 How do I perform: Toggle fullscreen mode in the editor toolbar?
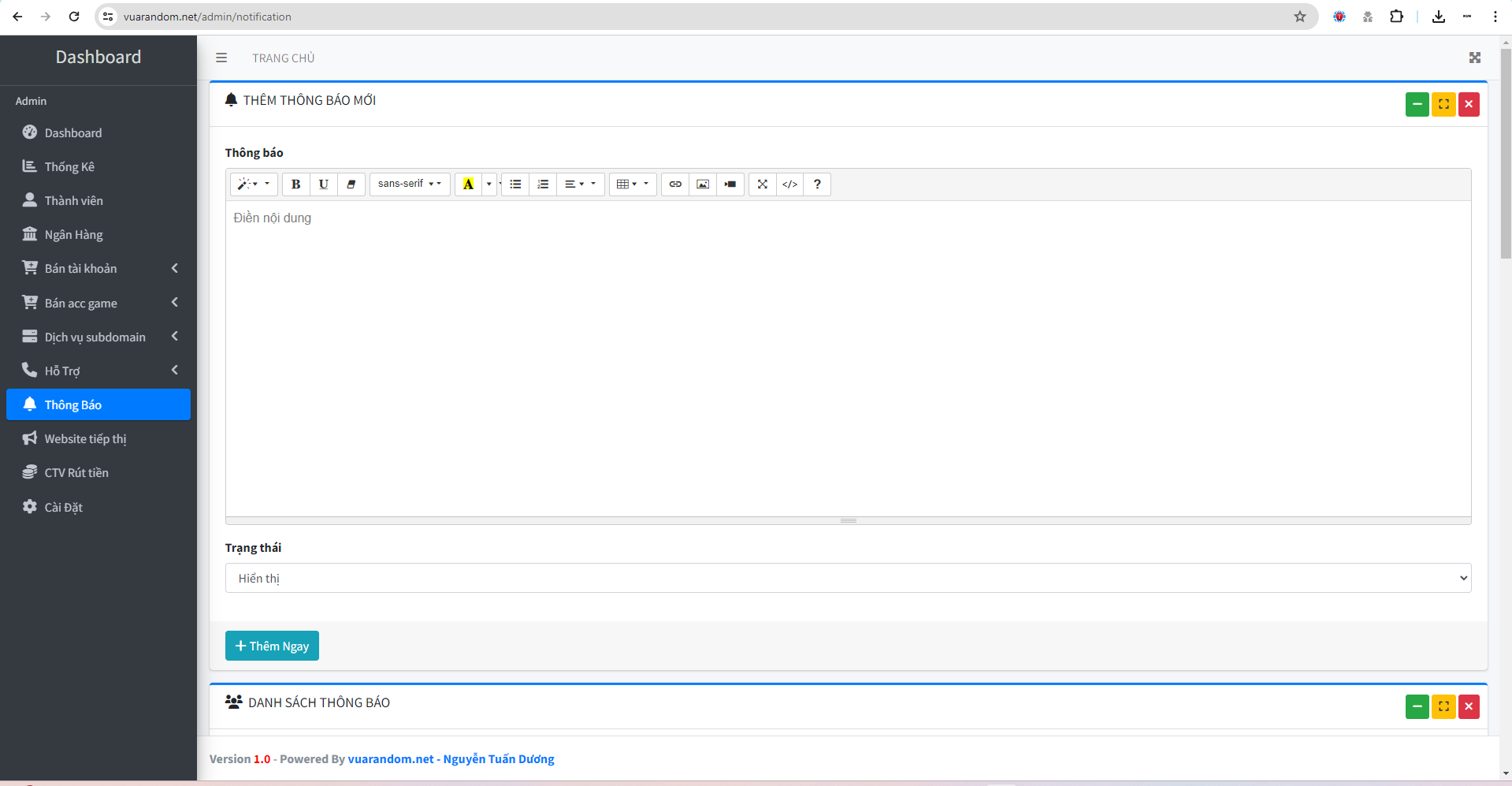pyautogui.click(x=762, y=184)
